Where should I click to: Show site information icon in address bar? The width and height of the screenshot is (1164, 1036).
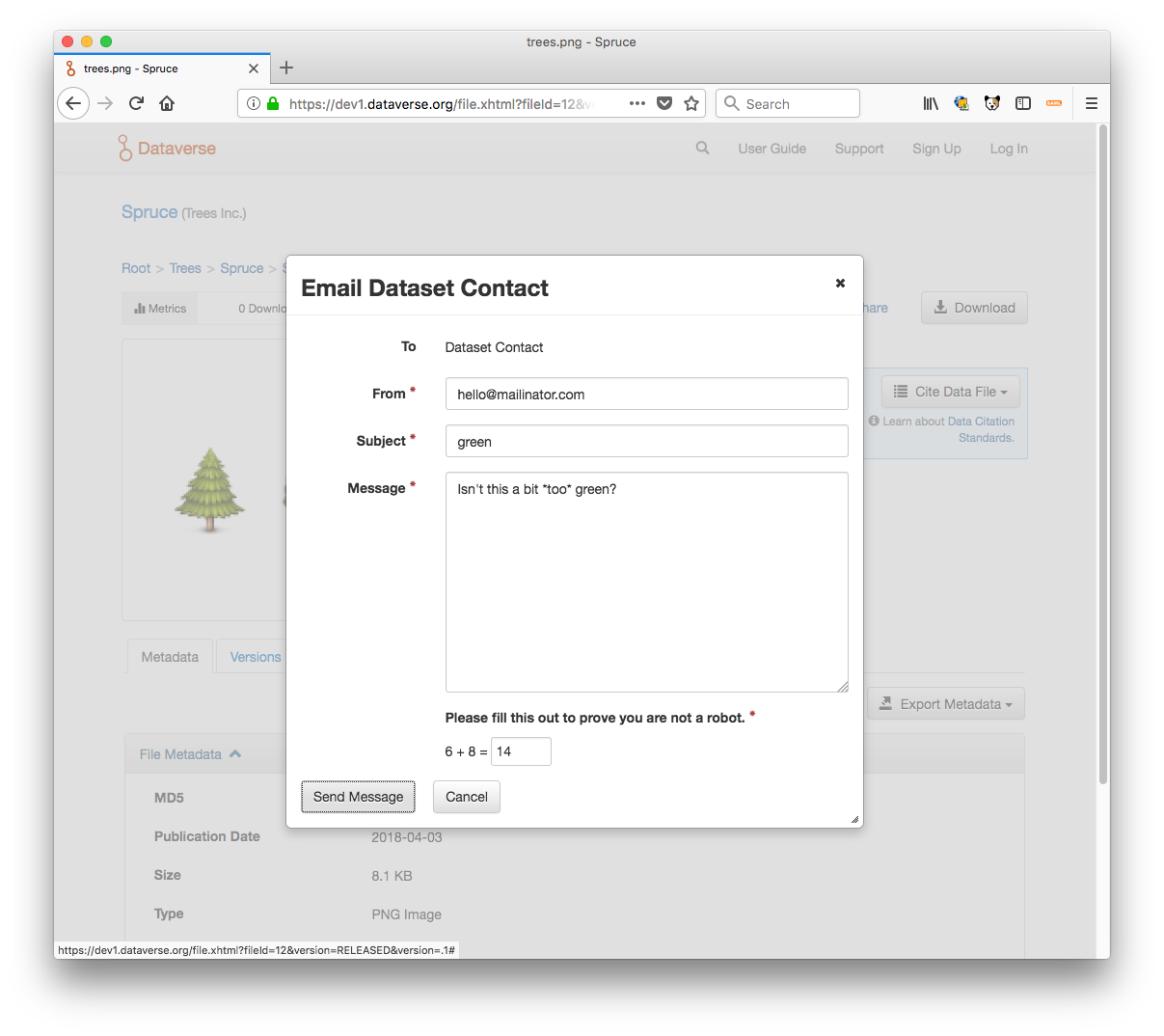pyautogui.click(x=254, y=103)
